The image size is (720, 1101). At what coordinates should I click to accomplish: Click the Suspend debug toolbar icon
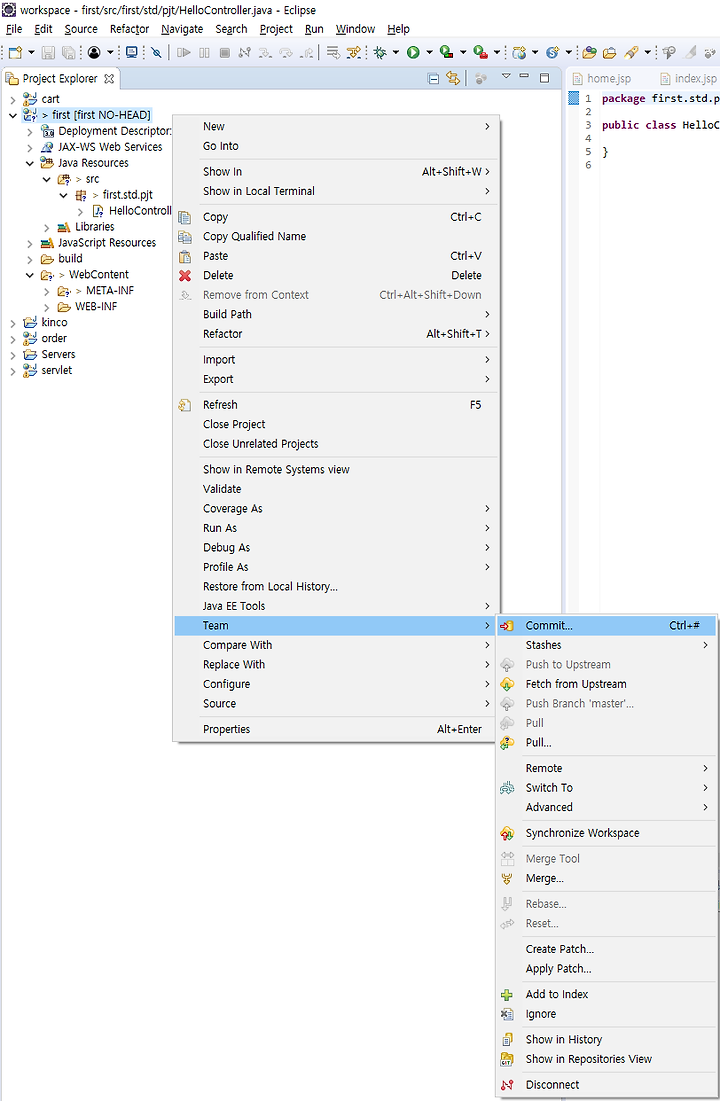(204, 53)
